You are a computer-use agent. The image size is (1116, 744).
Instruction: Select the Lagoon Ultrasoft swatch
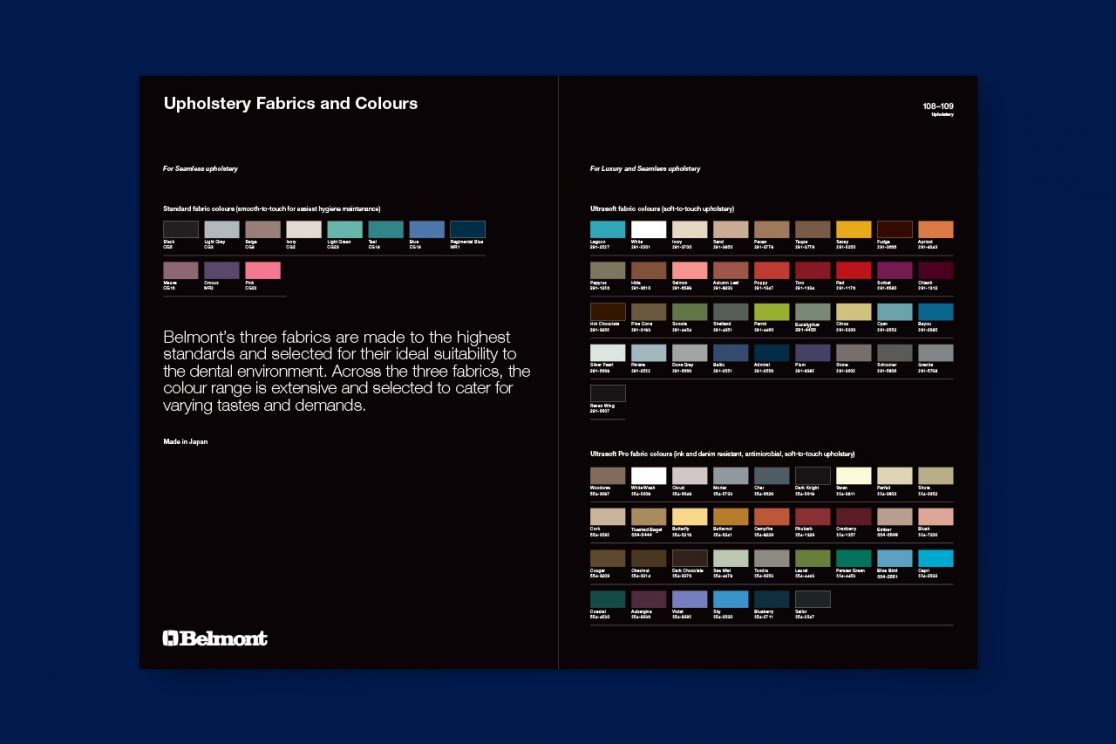point(607,230)
